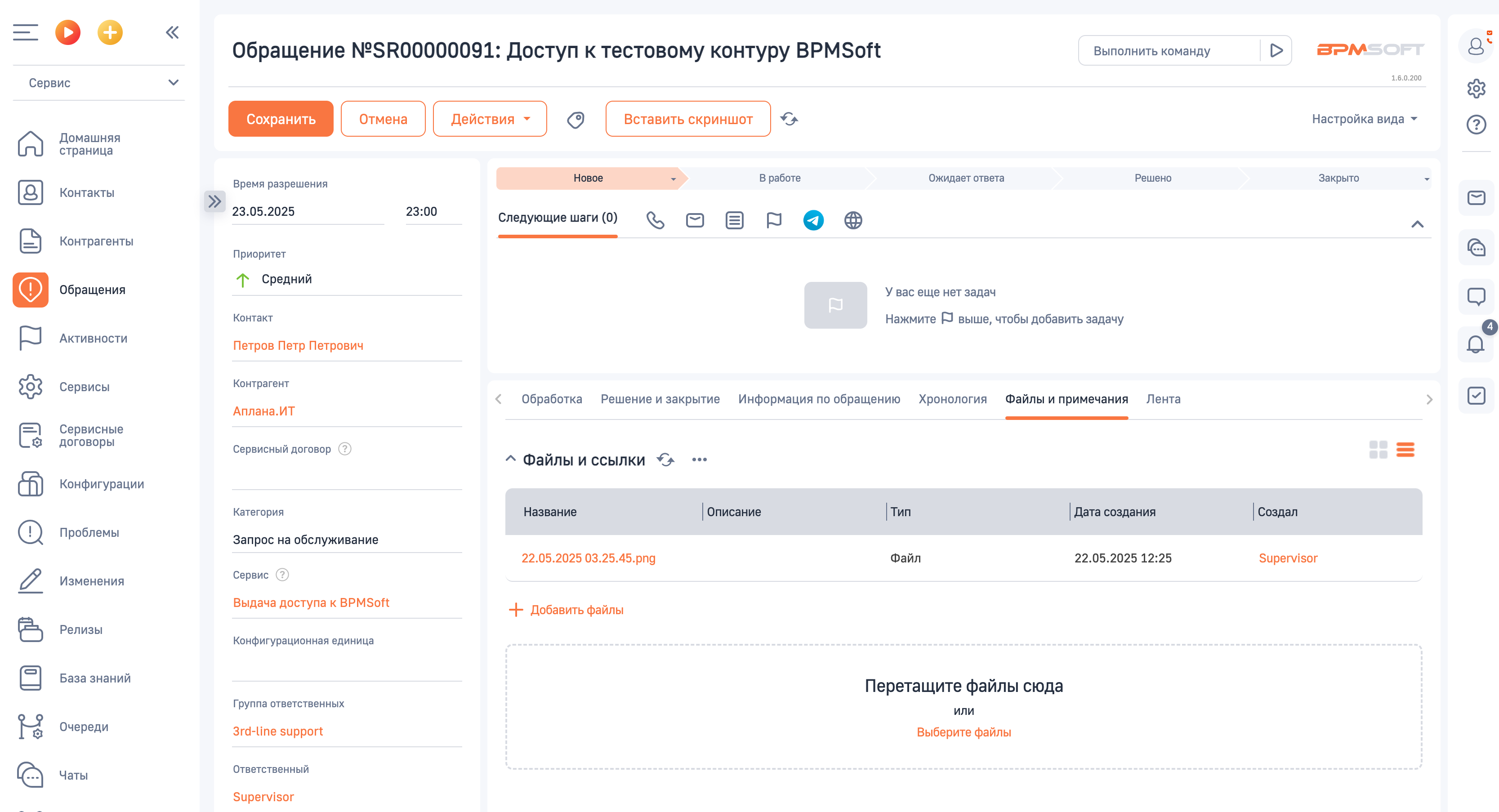Image resolution: width=1499 pixels, height=812 pixels.
Task: Collapse the Следующие шаги panel
Action: pyautogui.click(x=1418, y=224)
